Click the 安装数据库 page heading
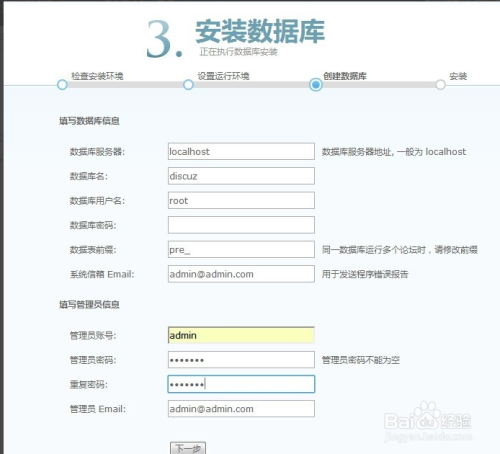This screenshot has width=500, height=454. [x=260, y=32]
